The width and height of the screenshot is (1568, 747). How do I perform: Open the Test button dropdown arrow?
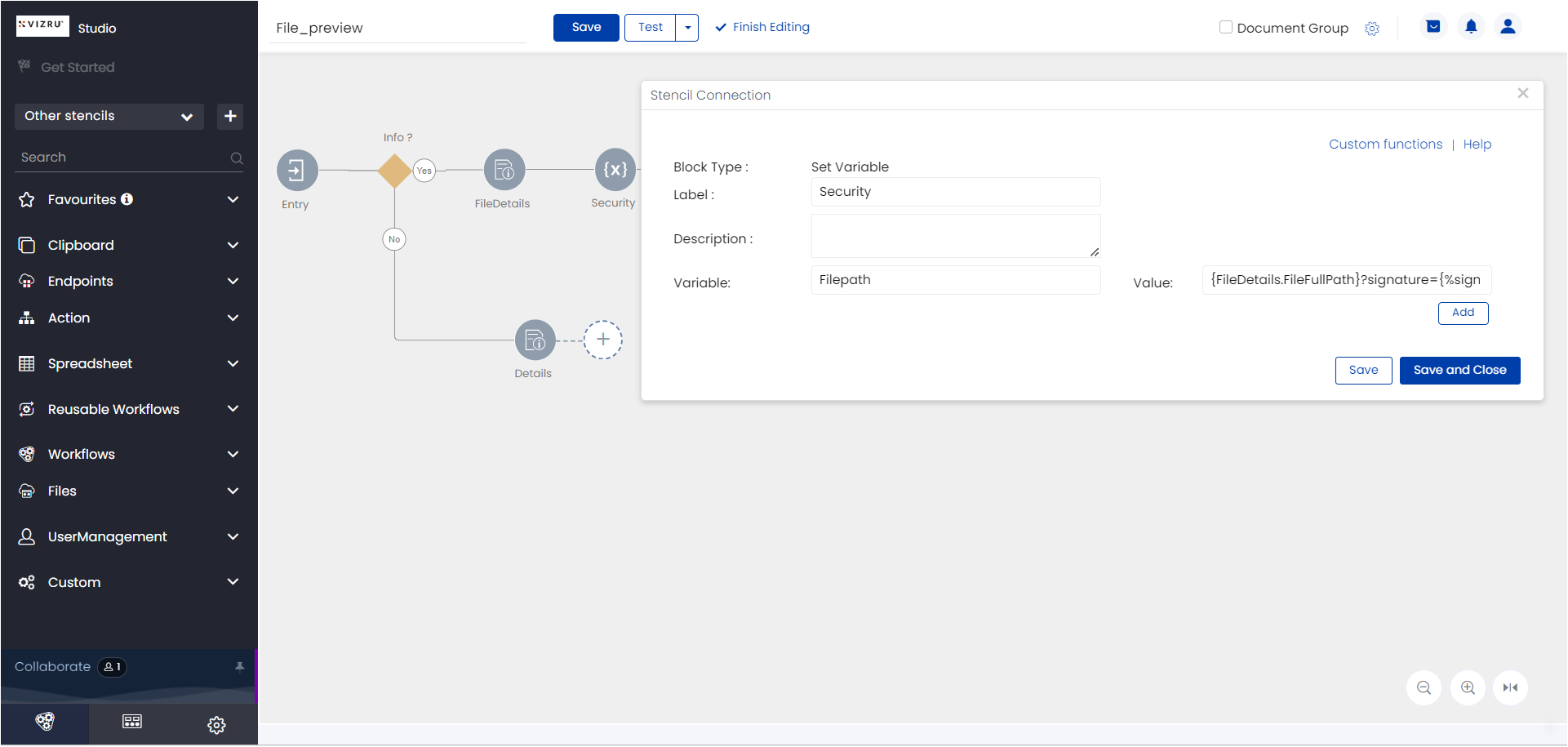point(687,27)
